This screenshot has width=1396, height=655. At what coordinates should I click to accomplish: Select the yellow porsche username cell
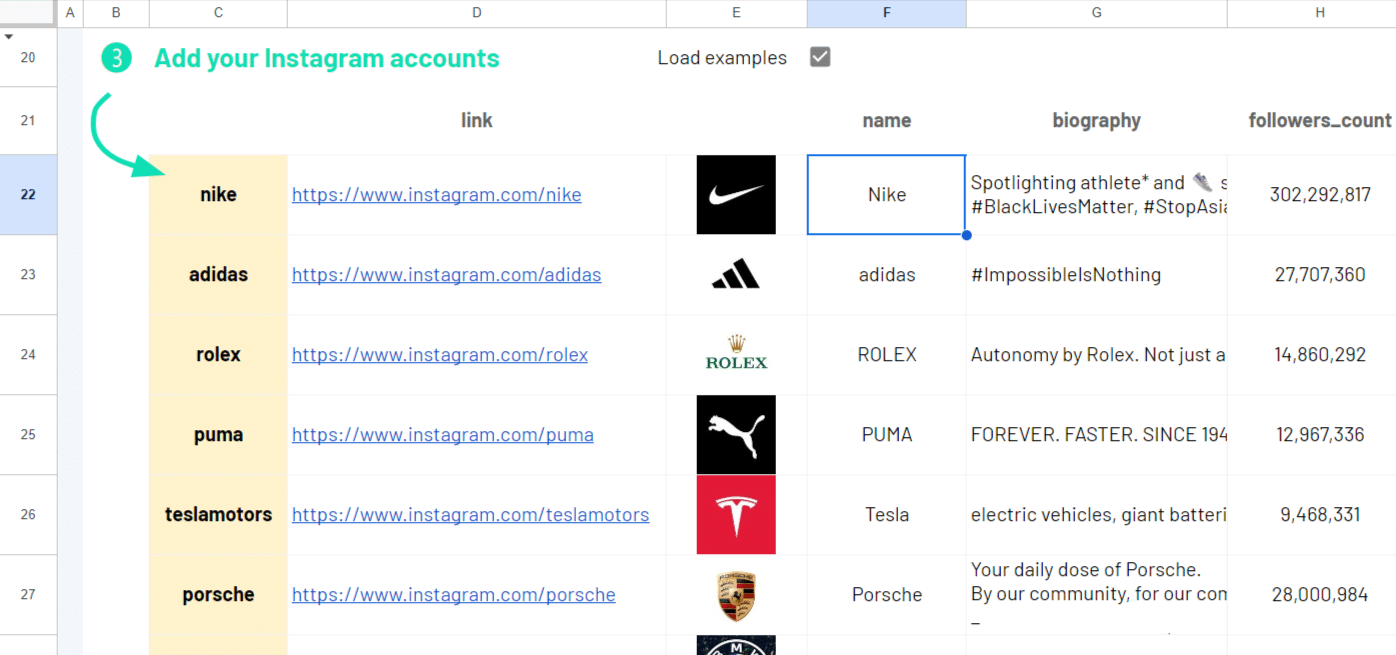click(x=218, y=595)
